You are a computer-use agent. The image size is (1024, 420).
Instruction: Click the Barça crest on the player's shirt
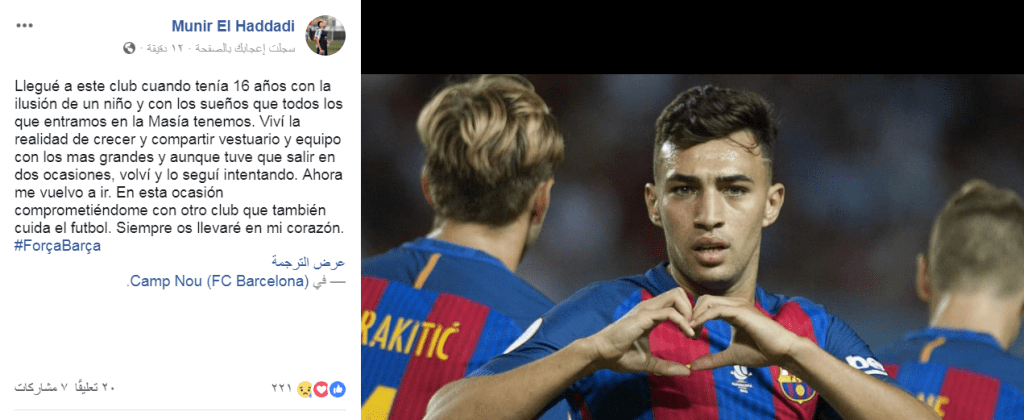click(796, 386)
